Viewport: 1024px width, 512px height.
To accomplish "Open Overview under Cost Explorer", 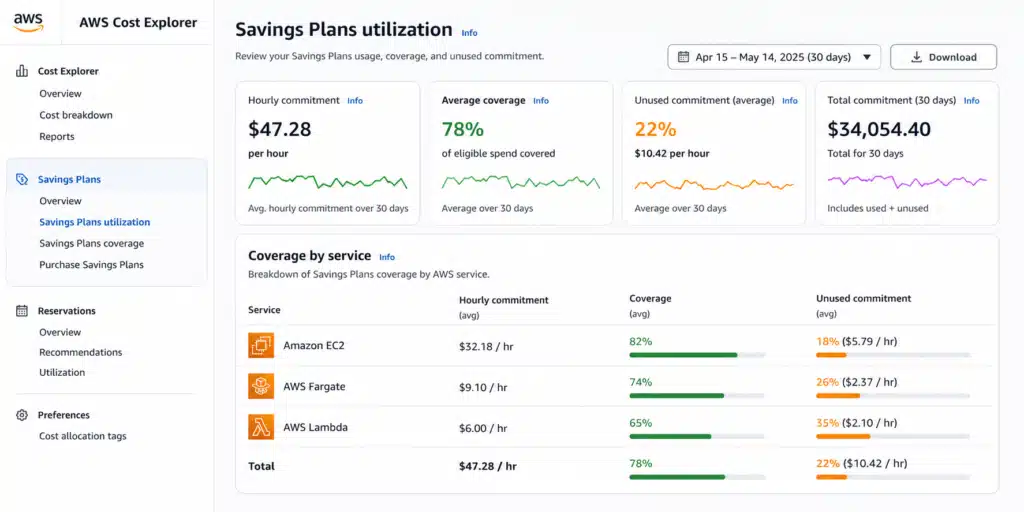I will (x=60, y=93).
